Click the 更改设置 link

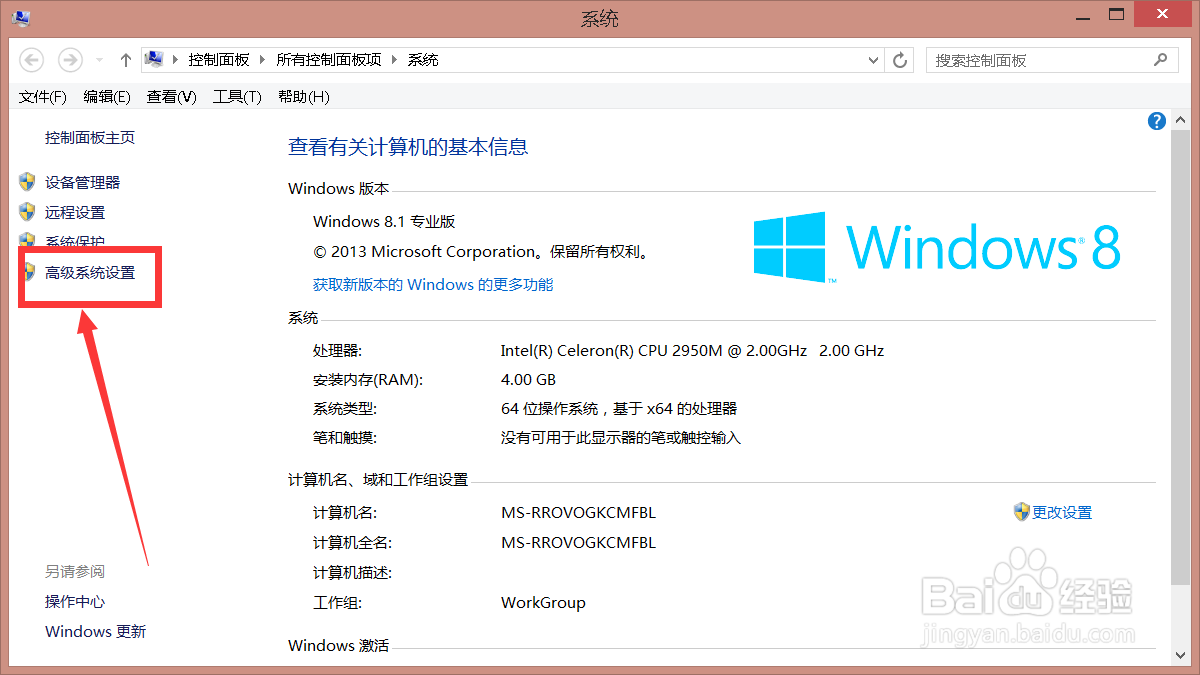pos(1062,513)
